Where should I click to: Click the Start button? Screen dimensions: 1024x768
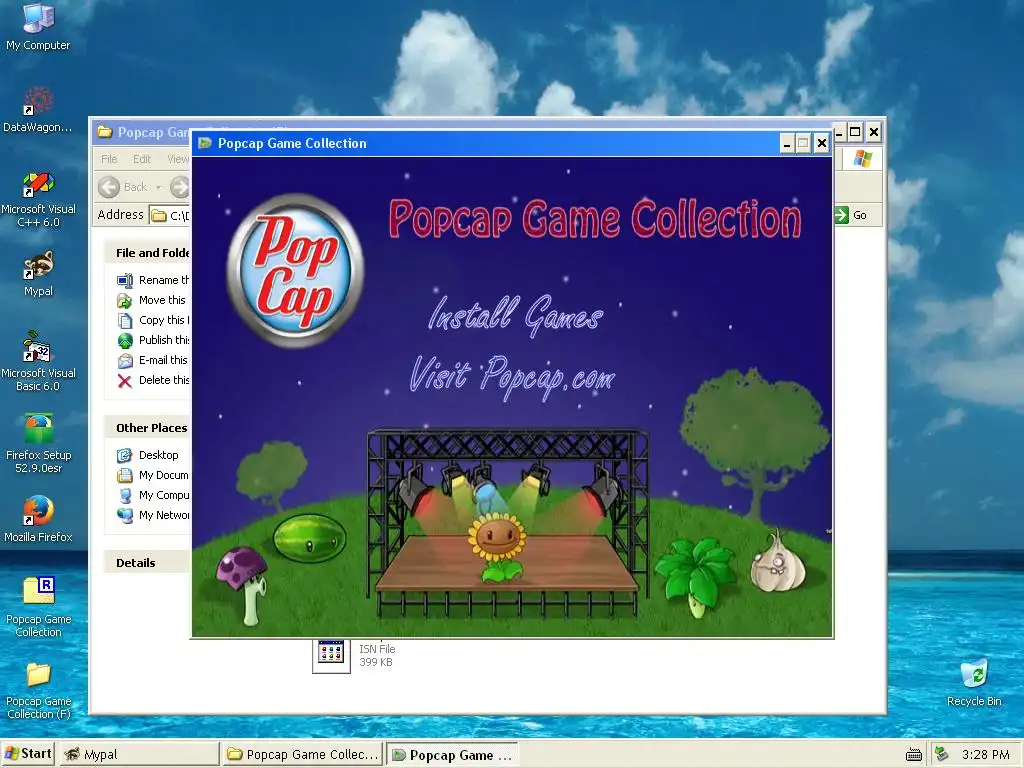pyautogui.click(x=28, y=754)
